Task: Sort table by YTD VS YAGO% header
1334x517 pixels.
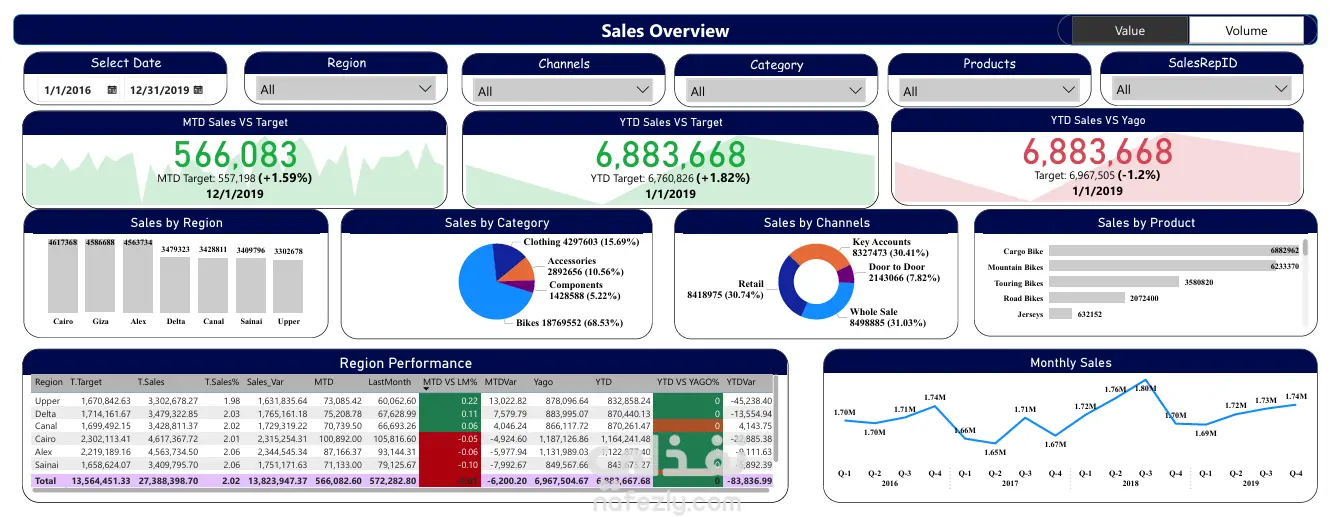Action: [688, 382]
